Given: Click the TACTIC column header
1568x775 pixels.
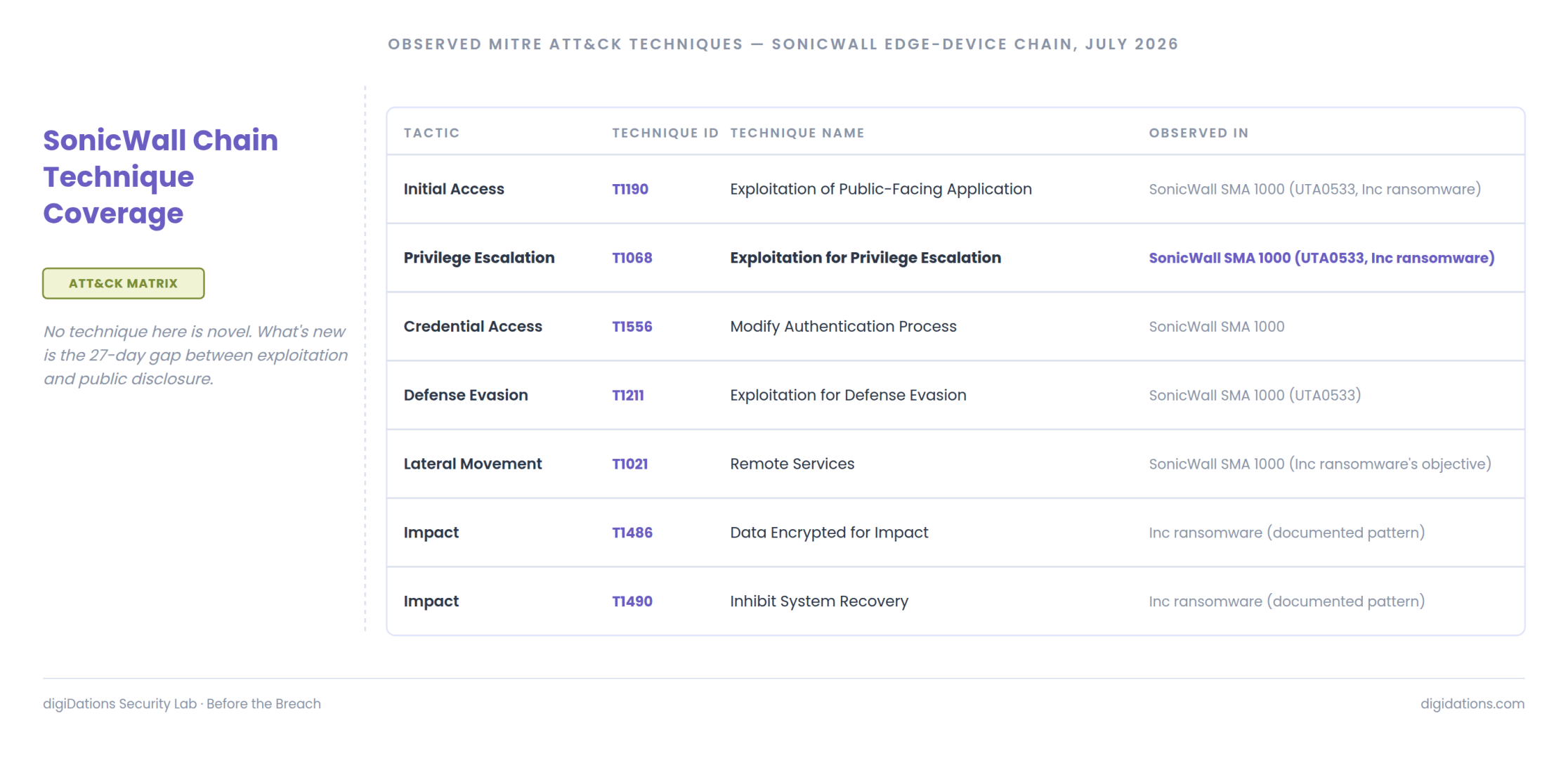Looking at the screenshot, I should (432, 133).
